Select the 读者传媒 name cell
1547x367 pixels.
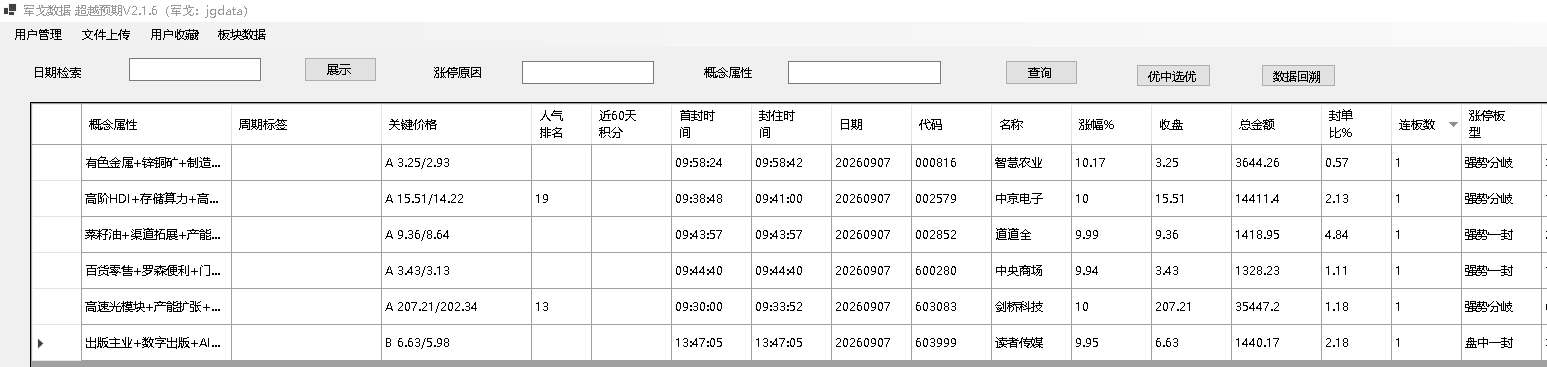tap(1031, 343)
